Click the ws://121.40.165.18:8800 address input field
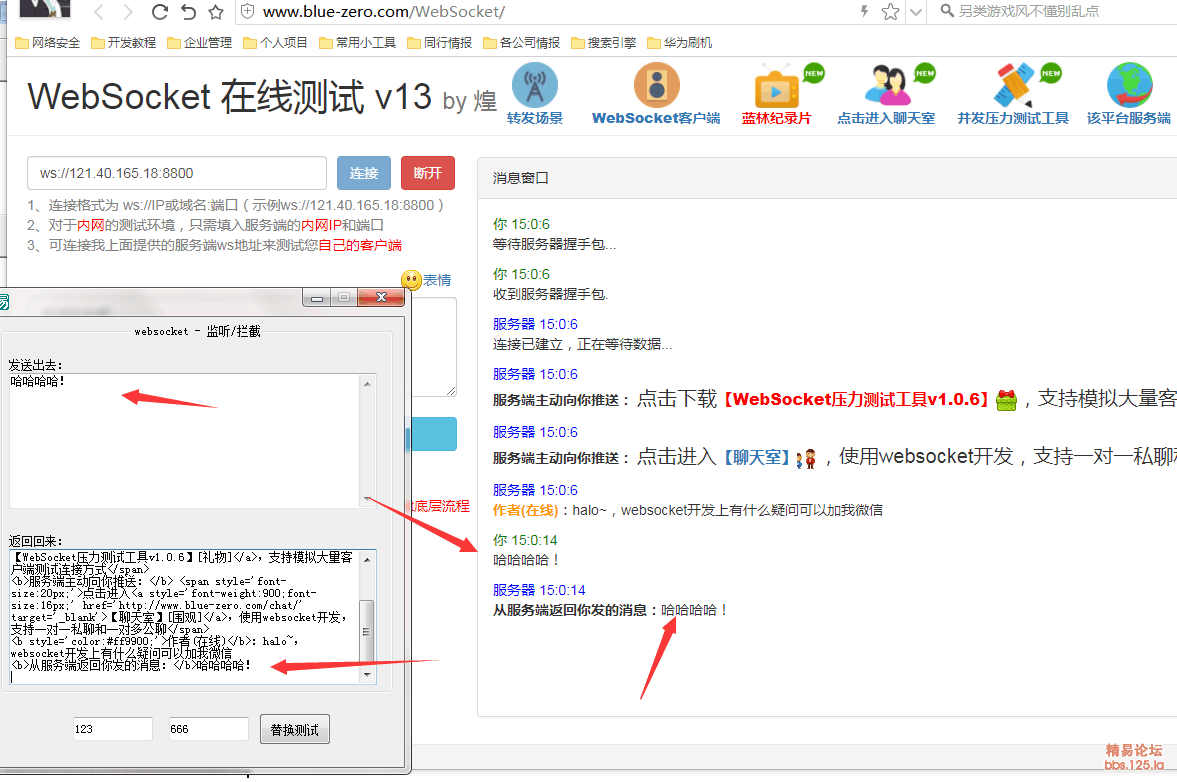The width and height of the screenshot is (1177, 782). 177,173
